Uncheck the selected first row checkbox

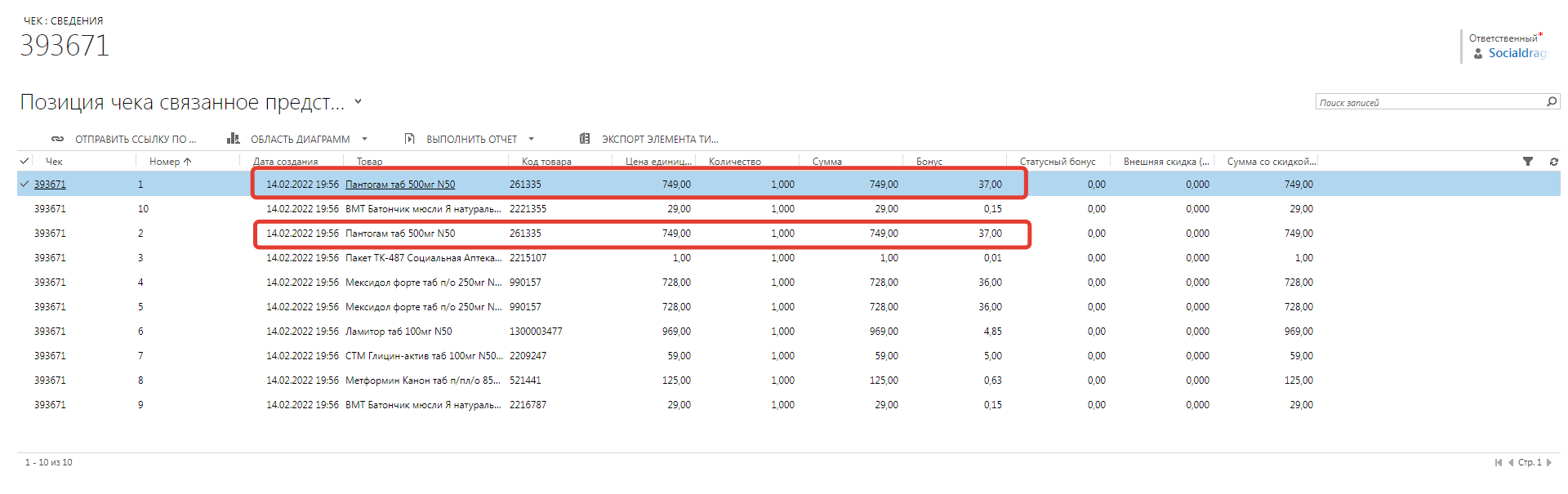point(24,185)
